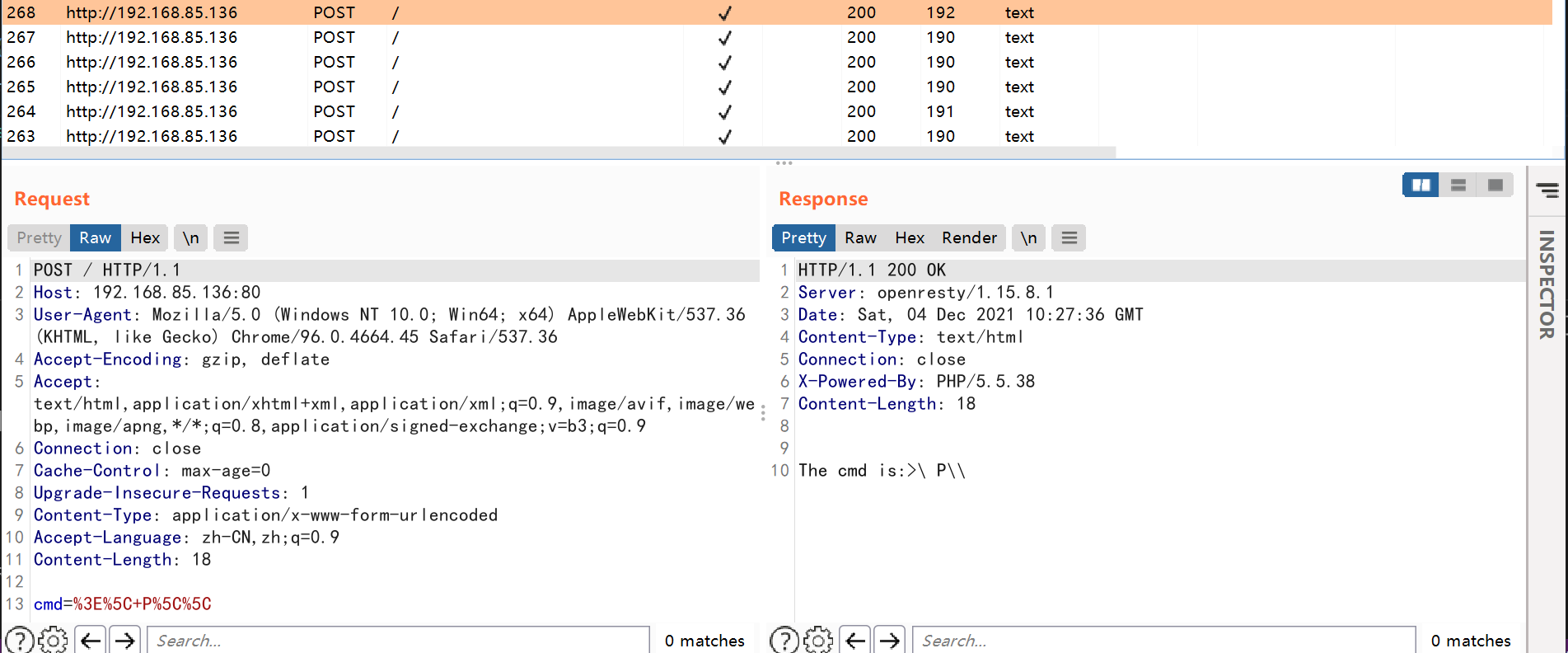This screenshot has height=653, width=1568.
Task: Switch the response view to Raw tab
Action: pos(860,237)
